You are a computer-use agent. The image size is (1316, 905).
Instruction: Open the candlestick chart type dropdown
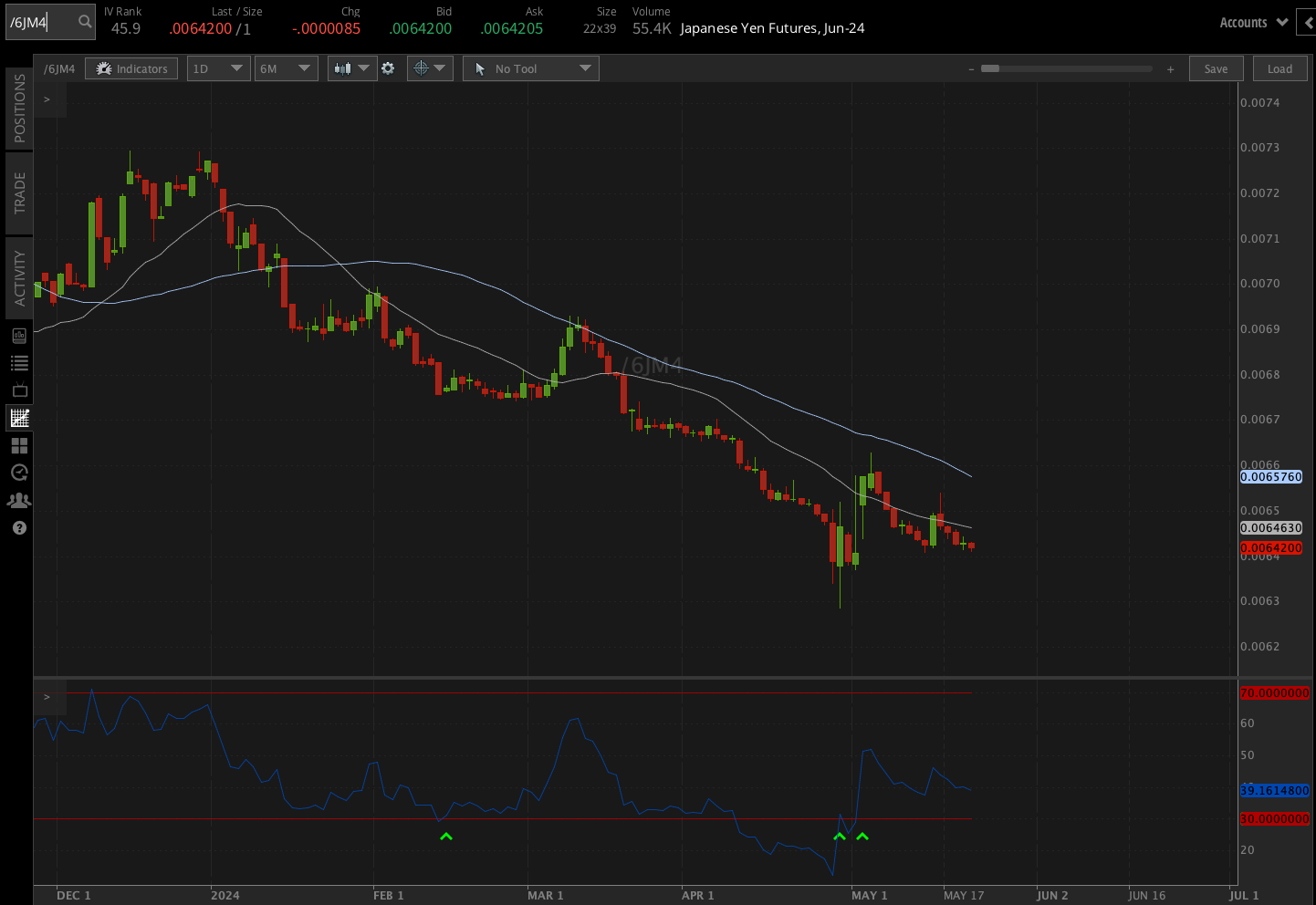[x=351, y=68]
